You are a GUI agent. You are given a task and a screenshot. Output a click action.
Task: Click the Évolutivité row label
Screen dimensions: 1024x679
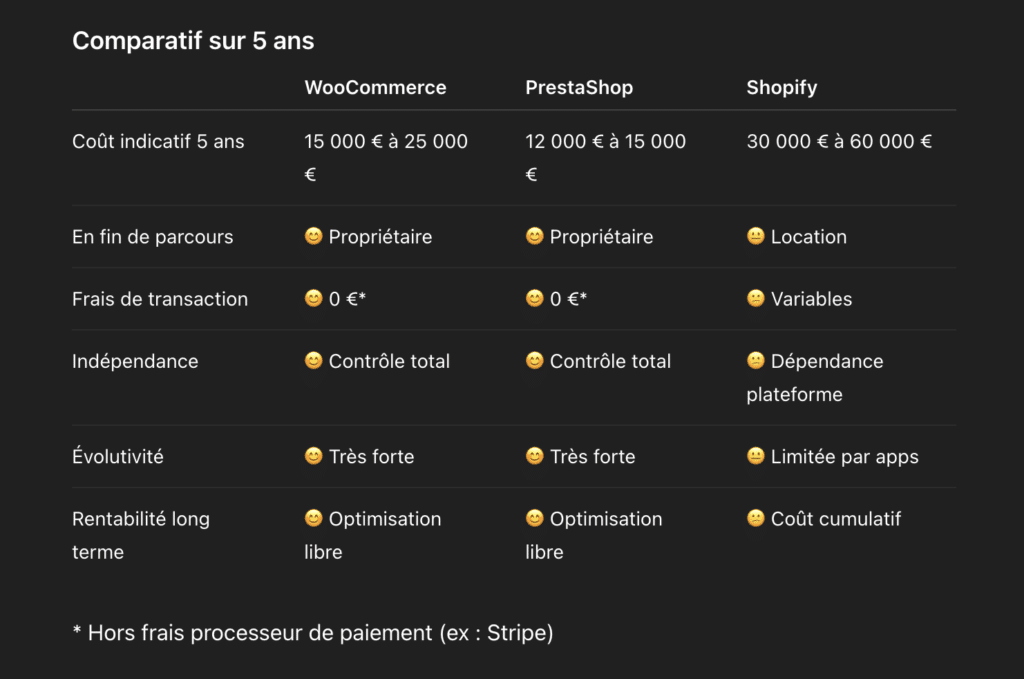(x=118, y=457)
